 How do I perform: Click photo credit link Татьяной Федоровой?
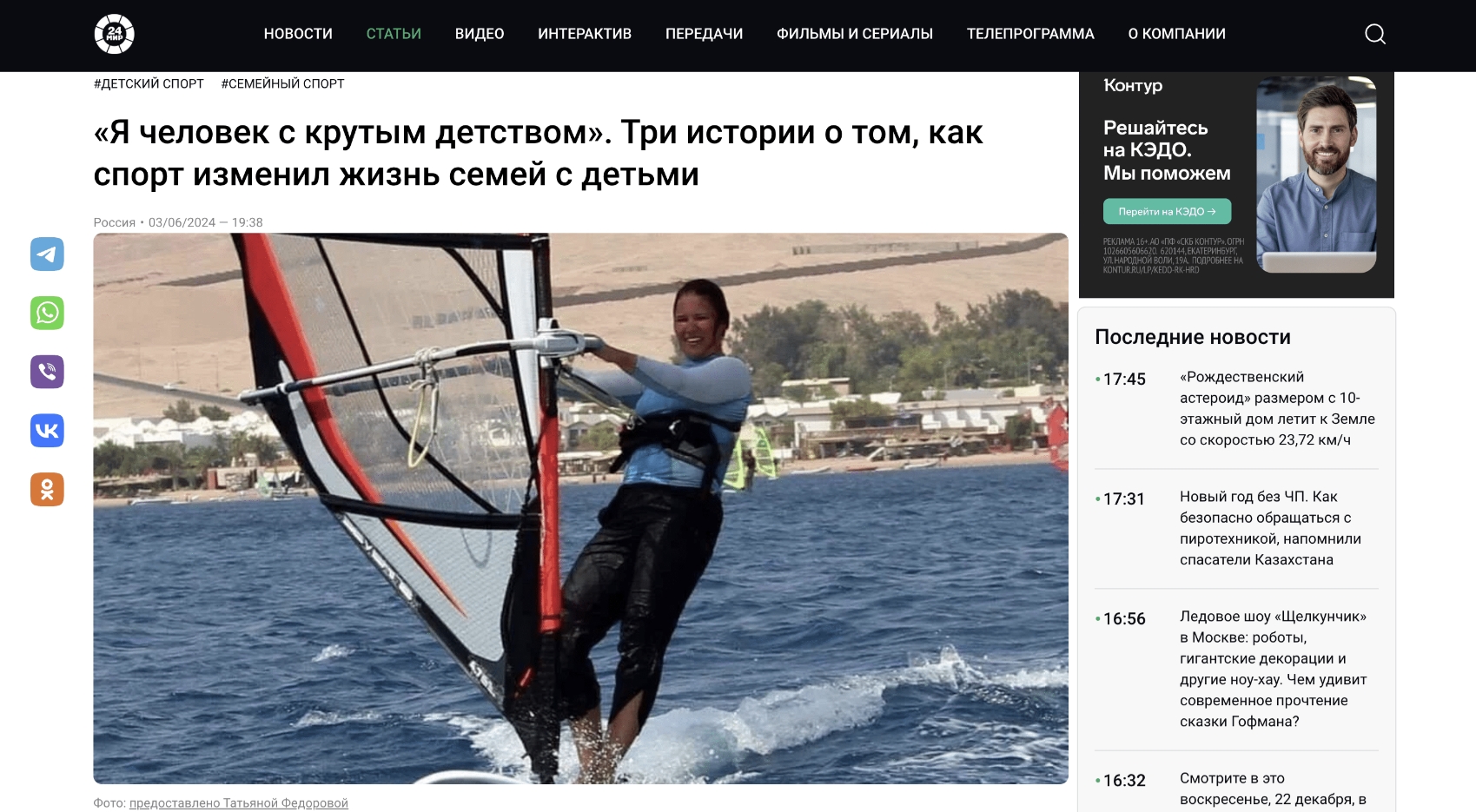point(239,803)
